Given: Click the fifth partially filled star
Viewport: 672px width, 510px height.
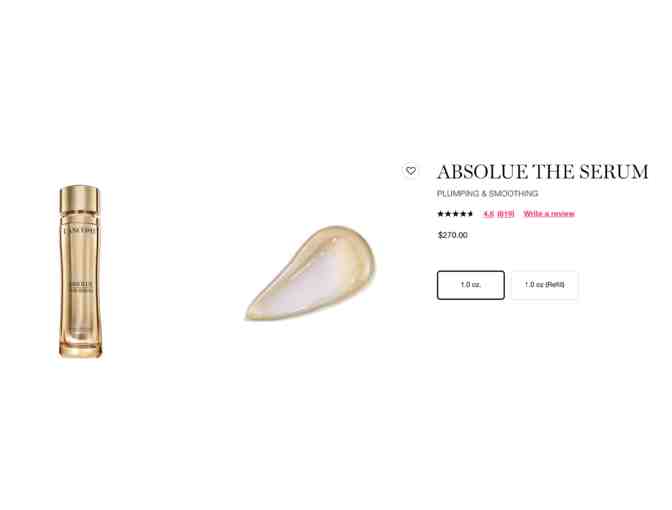Looking at the screenshot, I should pyautogui.click(x=469, y=213).
